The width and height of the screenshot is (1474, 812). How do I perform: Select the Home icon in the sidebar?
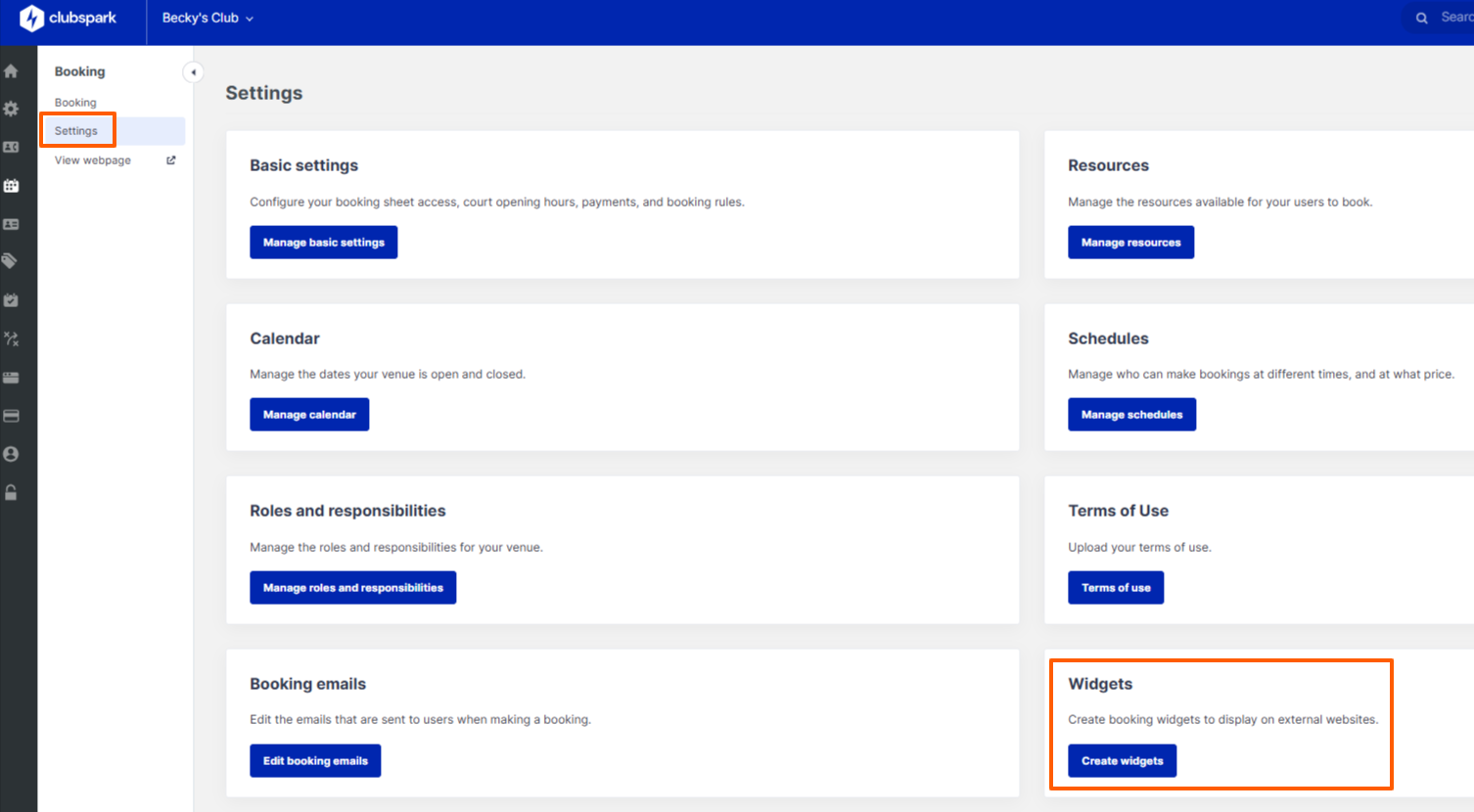tap(10, 70)
